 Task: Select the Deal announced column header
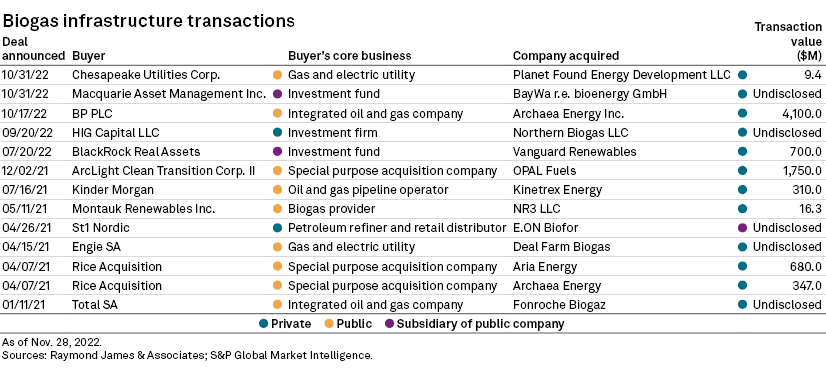(33, 48)
